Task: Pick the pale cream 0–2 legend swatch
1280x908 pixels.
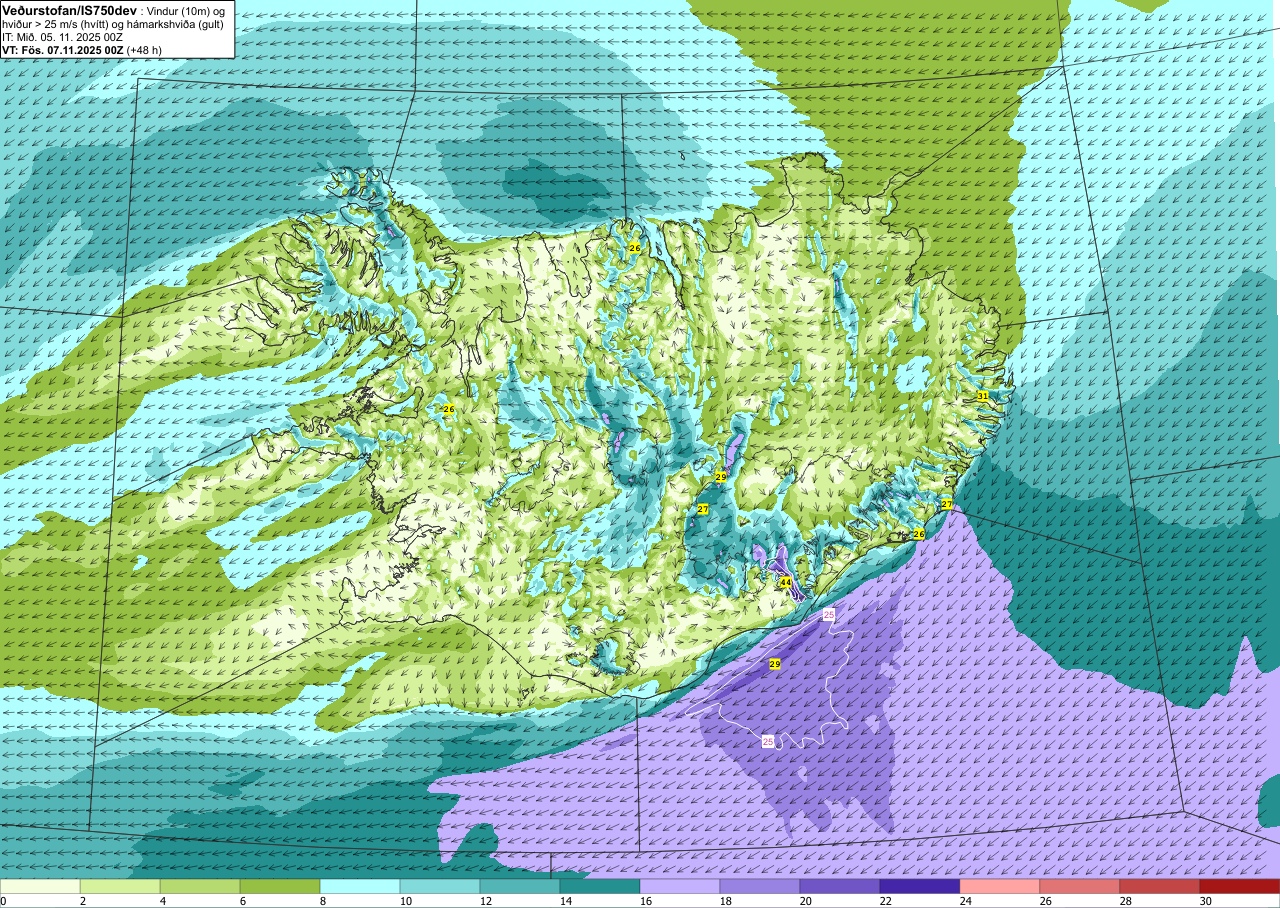Action: 40,886
